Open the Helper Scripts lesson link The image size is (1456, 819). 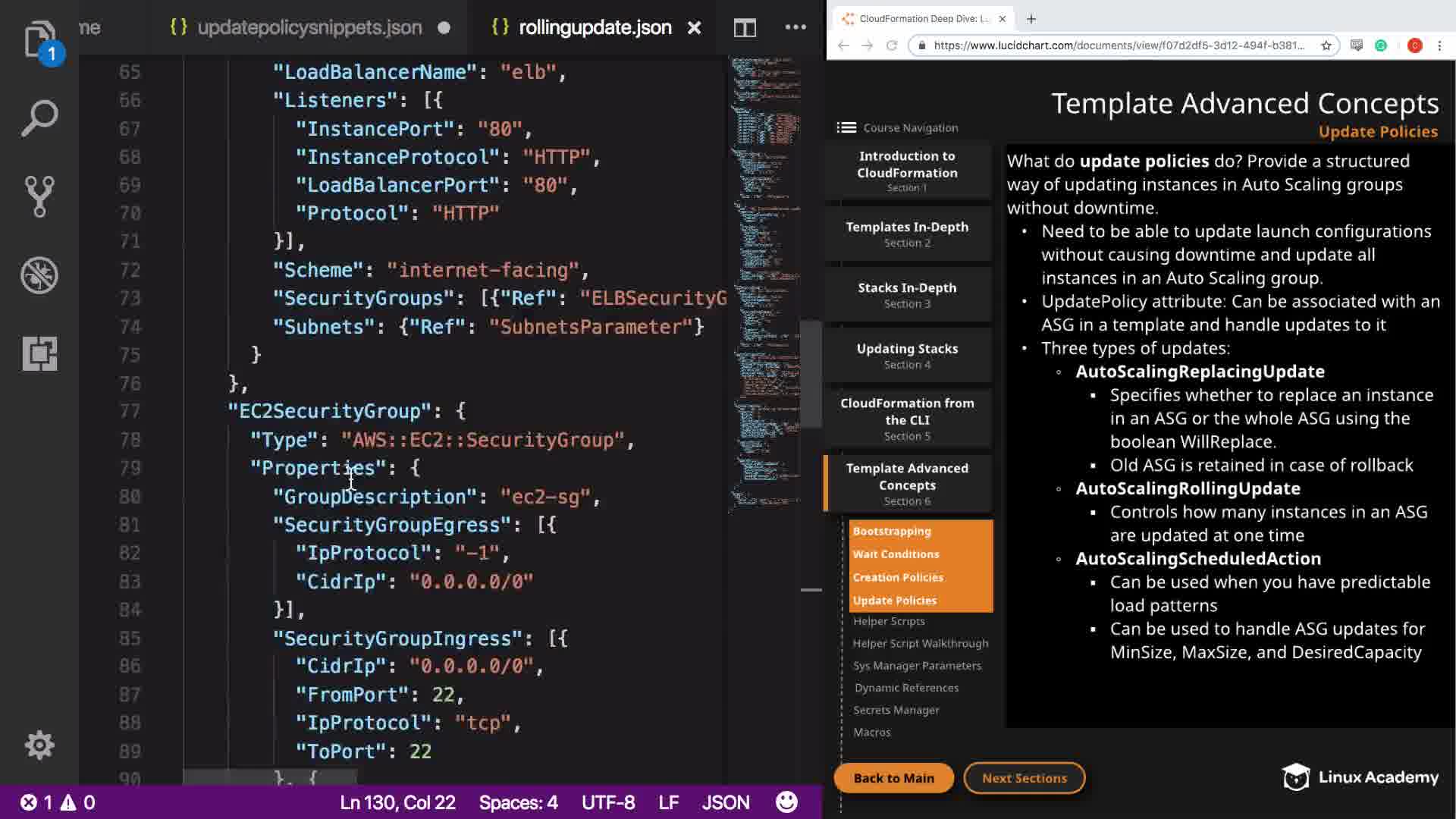(x=889, y=621)
